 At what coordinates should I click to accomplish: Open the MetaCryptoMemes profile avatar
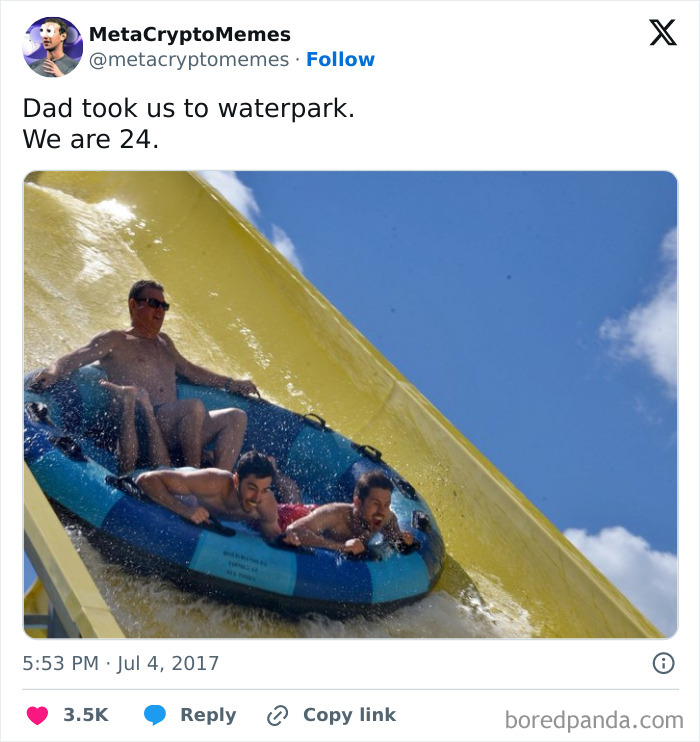pos(53,47)
